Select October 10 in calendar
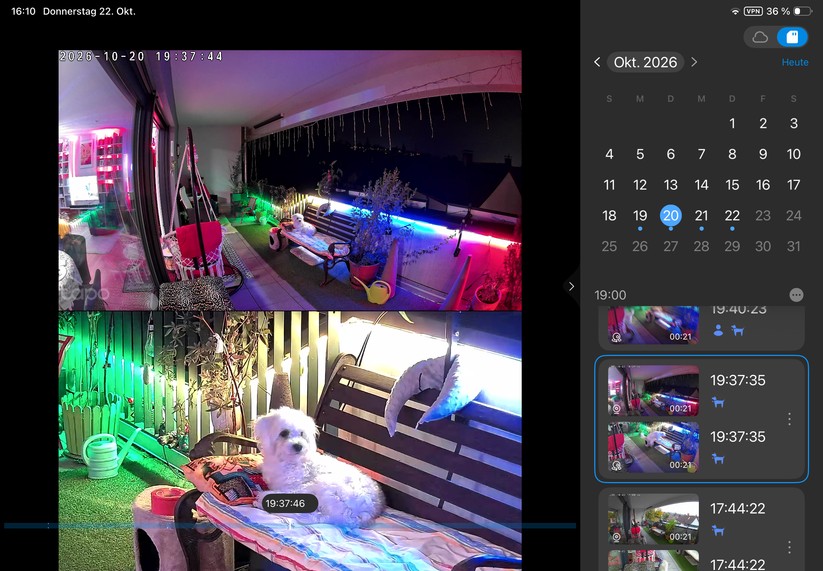This screenshot has width=823, height=571. (794, 154)
